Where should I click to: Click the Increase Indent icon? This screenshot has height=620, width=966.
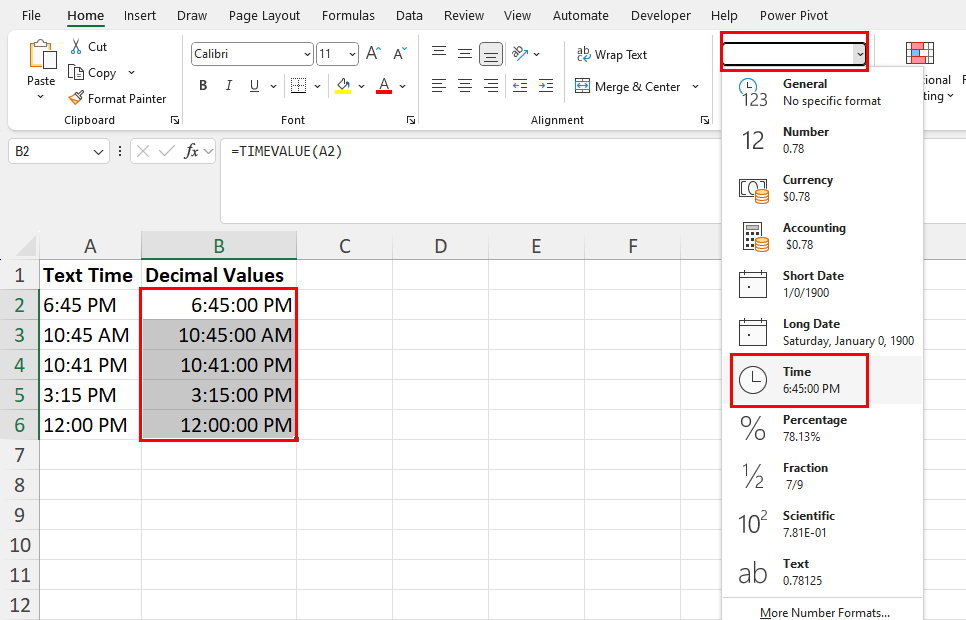546,86
